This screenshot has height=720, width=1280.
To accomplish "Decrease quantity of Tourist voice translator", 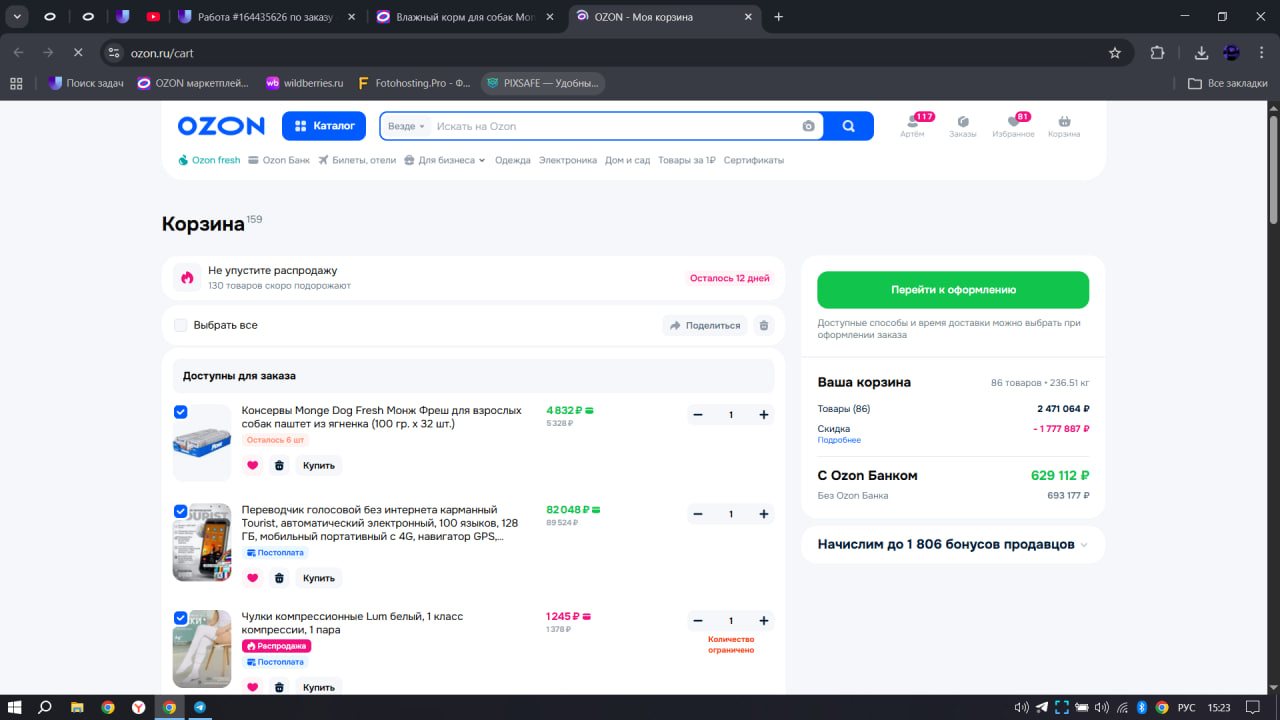I will 698,514.
